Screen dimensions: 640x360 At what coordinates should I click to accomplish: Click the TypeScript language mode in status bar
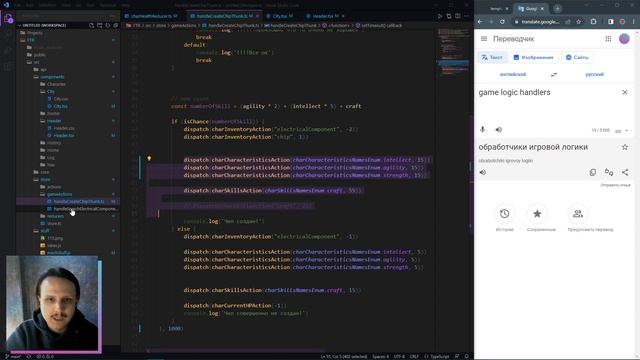tap(439, 356)
